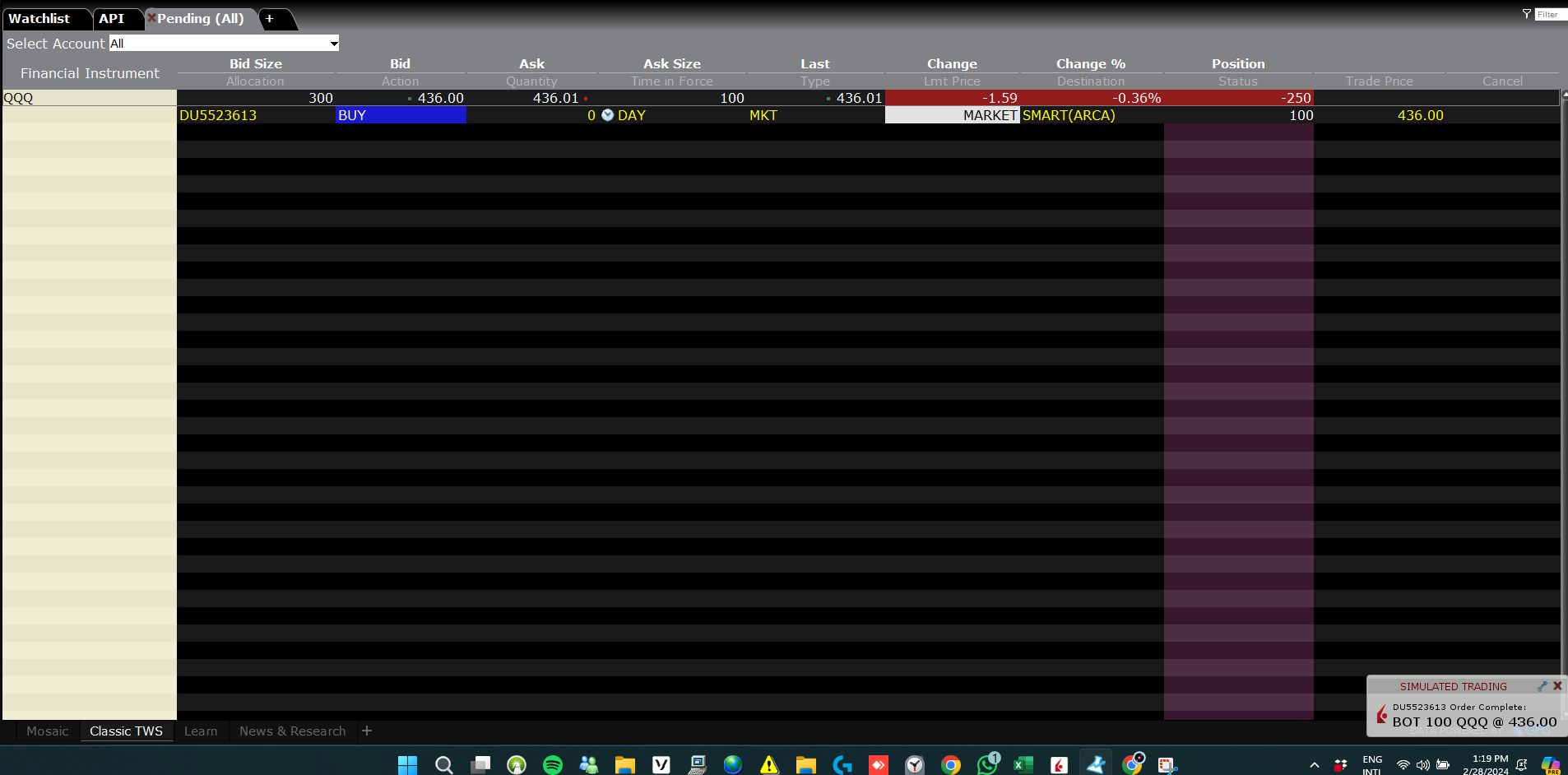Click the Position column header
This screenshot has width=1568, height=775.
[x=1238, y=63]
